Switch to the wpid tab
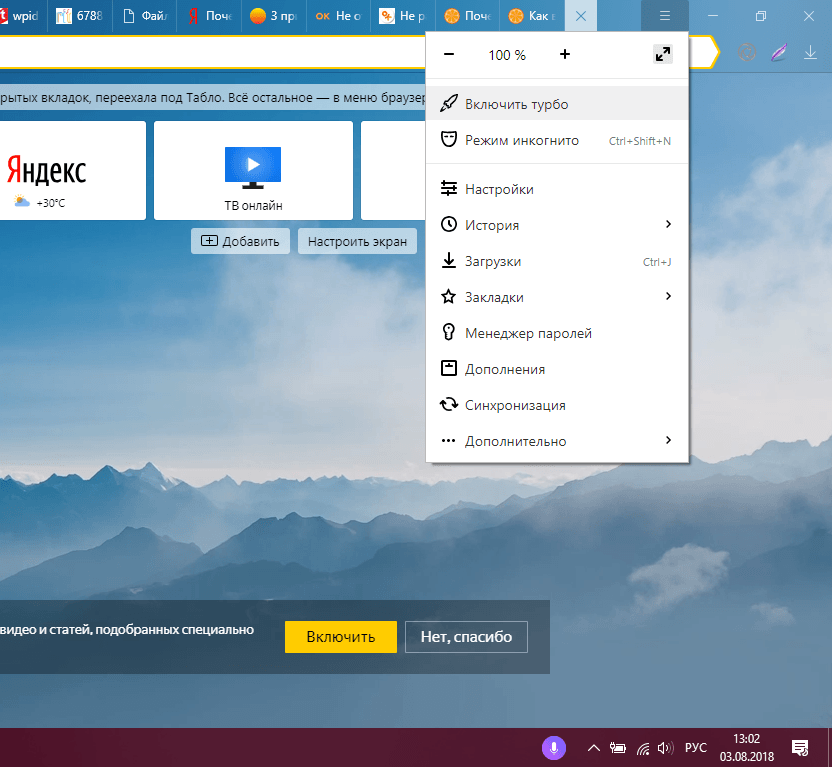The image size is (832, 767). click(22, 16)
